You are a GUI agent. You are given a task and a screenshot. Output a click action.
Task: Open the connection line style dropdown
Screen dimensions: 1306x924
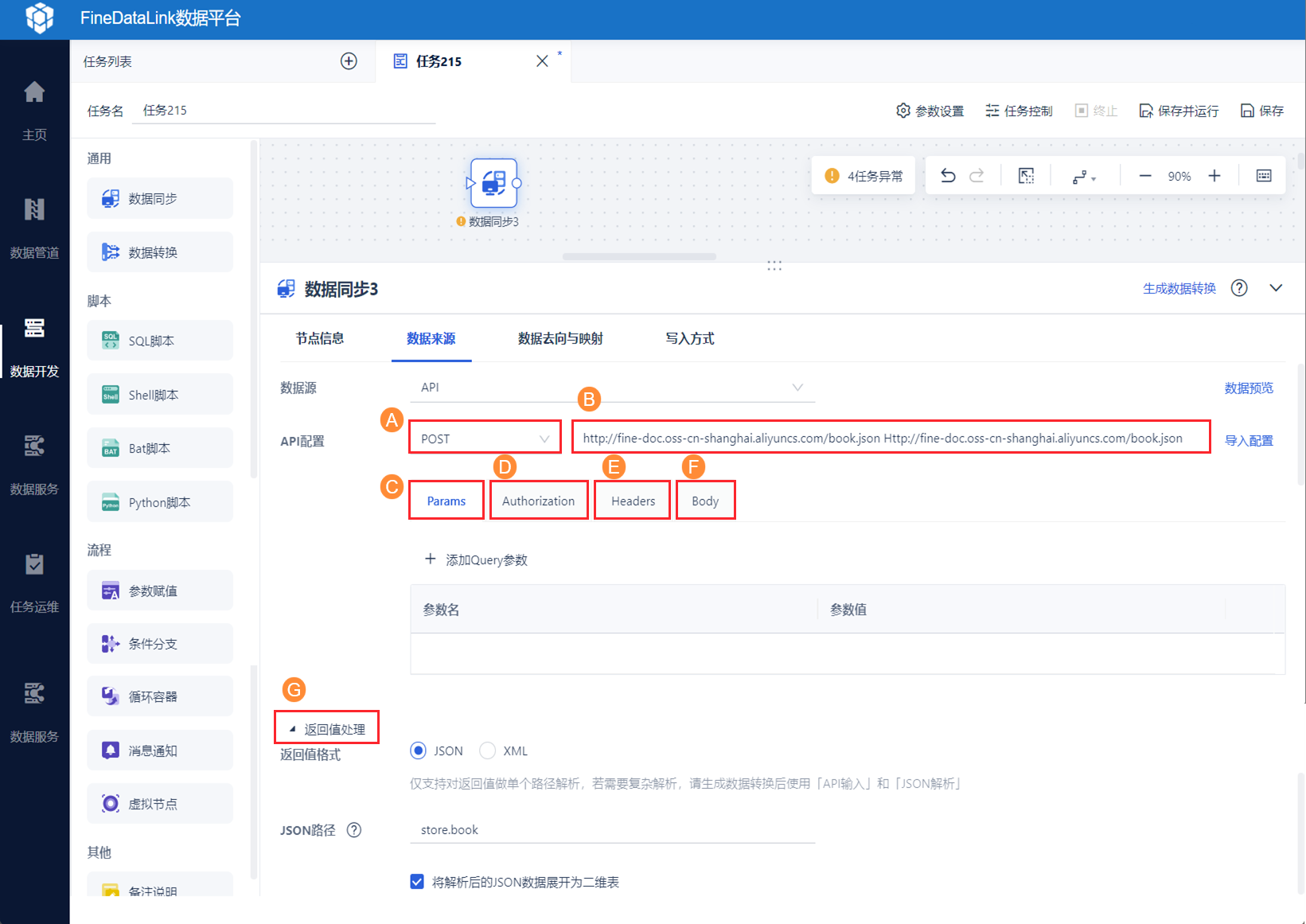(1084, 177)
